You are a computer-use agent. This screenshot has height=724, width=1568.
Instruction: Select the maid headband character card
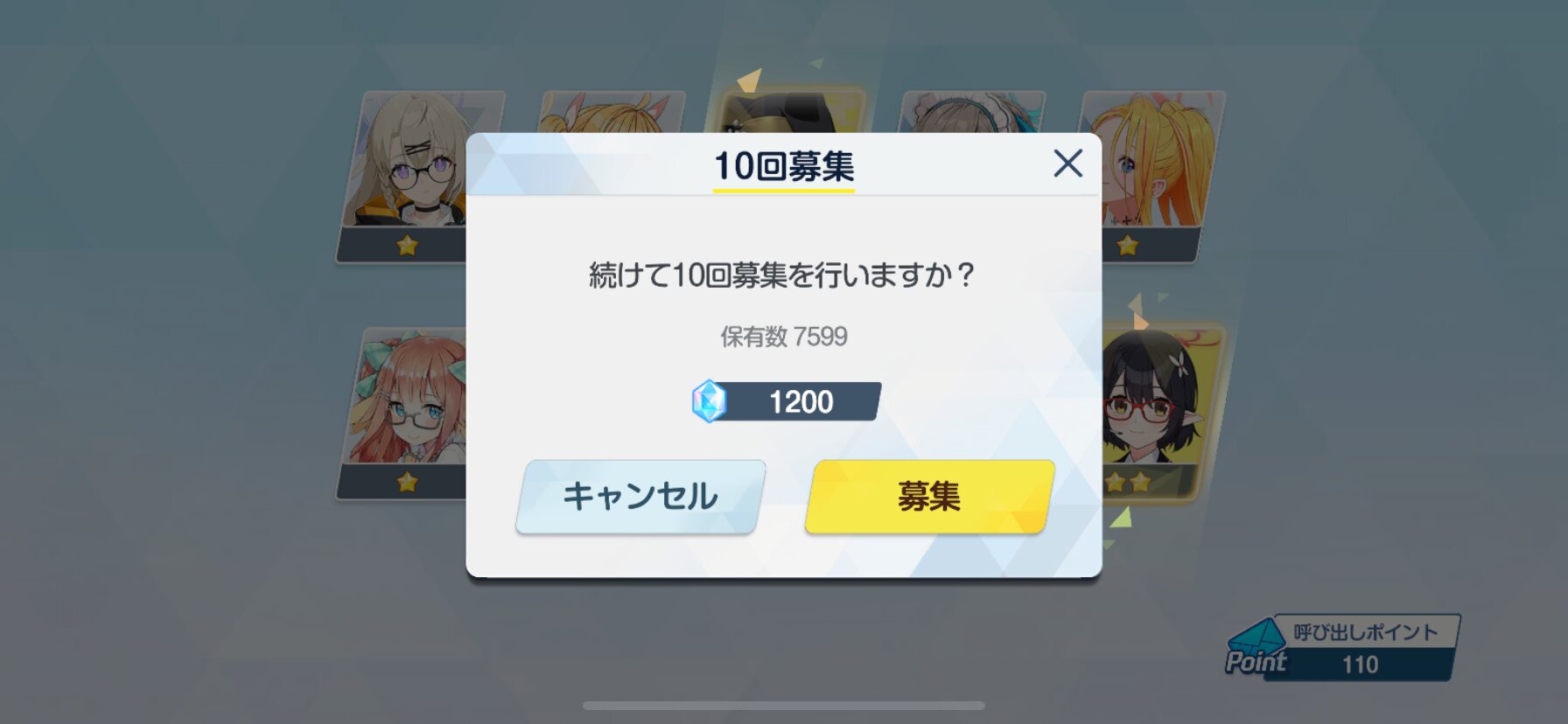[x=971, y=112]
